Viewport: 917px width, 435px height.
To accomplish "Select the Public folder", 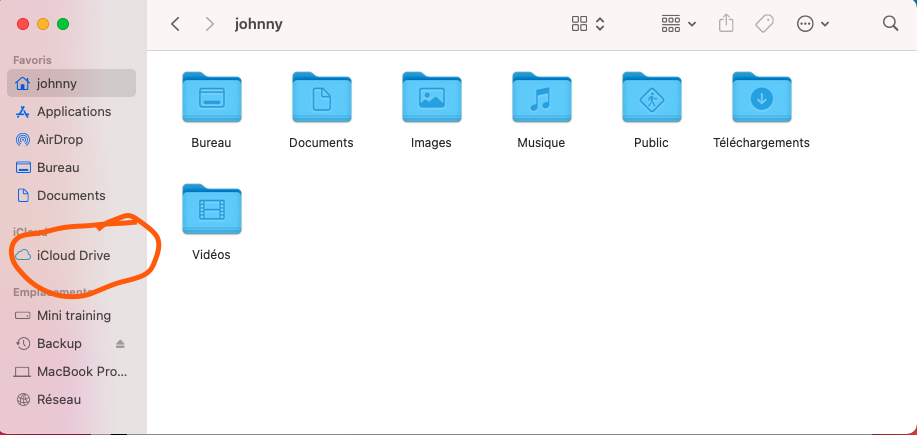I will 651,99.
